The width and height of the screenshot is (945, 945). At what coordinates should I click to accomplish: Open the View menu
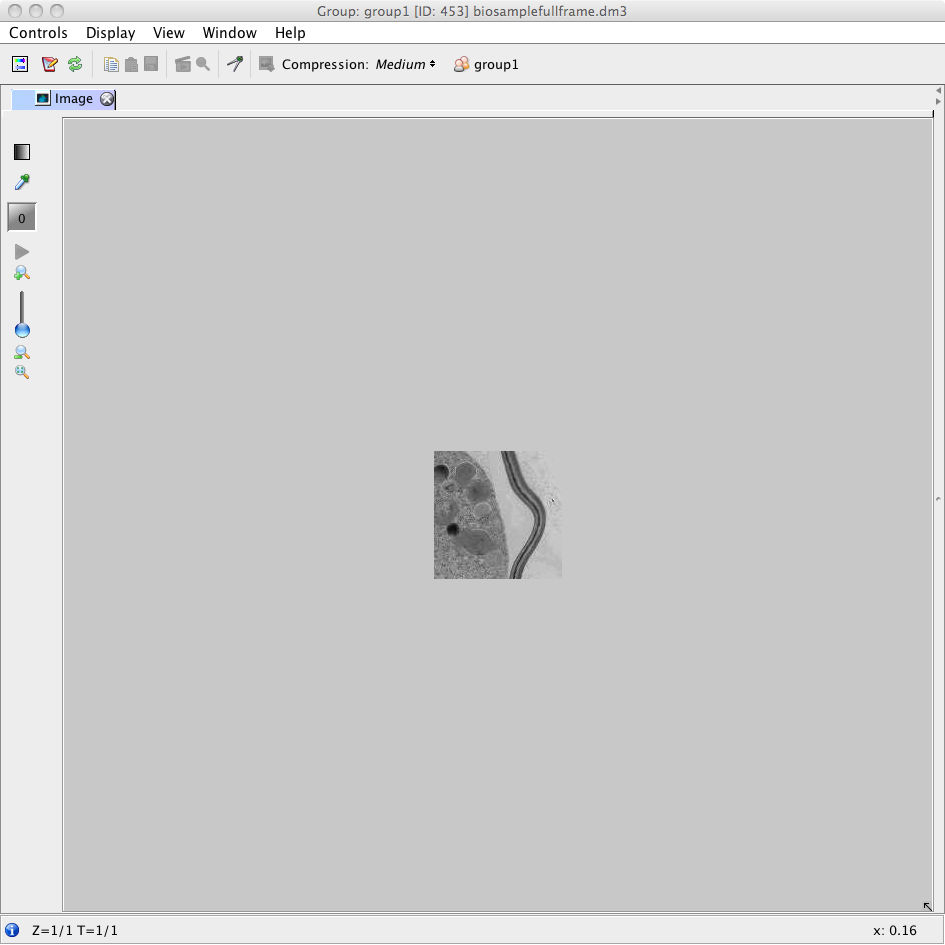click(169, 33)
